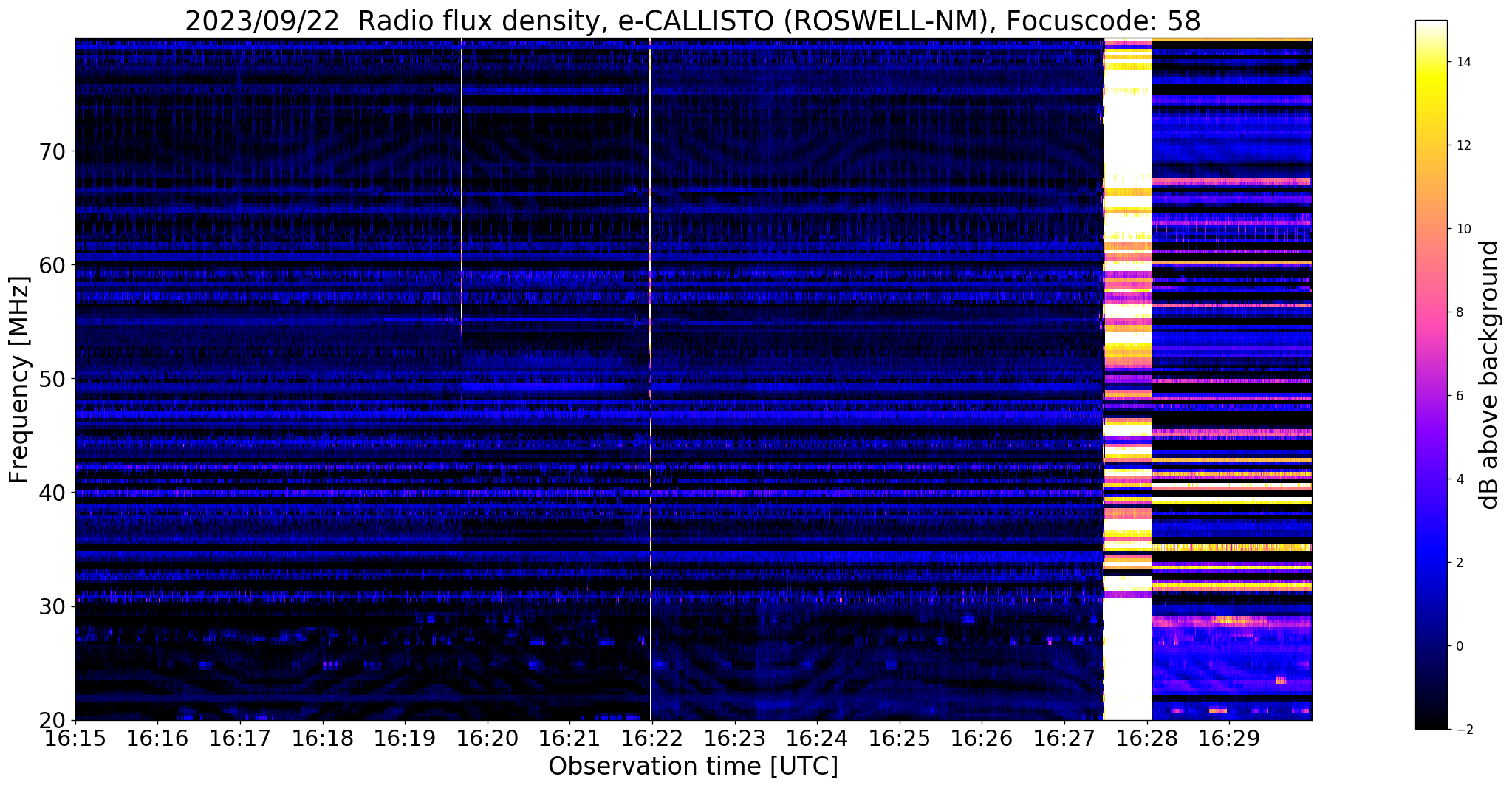Click the 16:15 time tick label
Screen dimensions: 1512x788
(75, 737)
